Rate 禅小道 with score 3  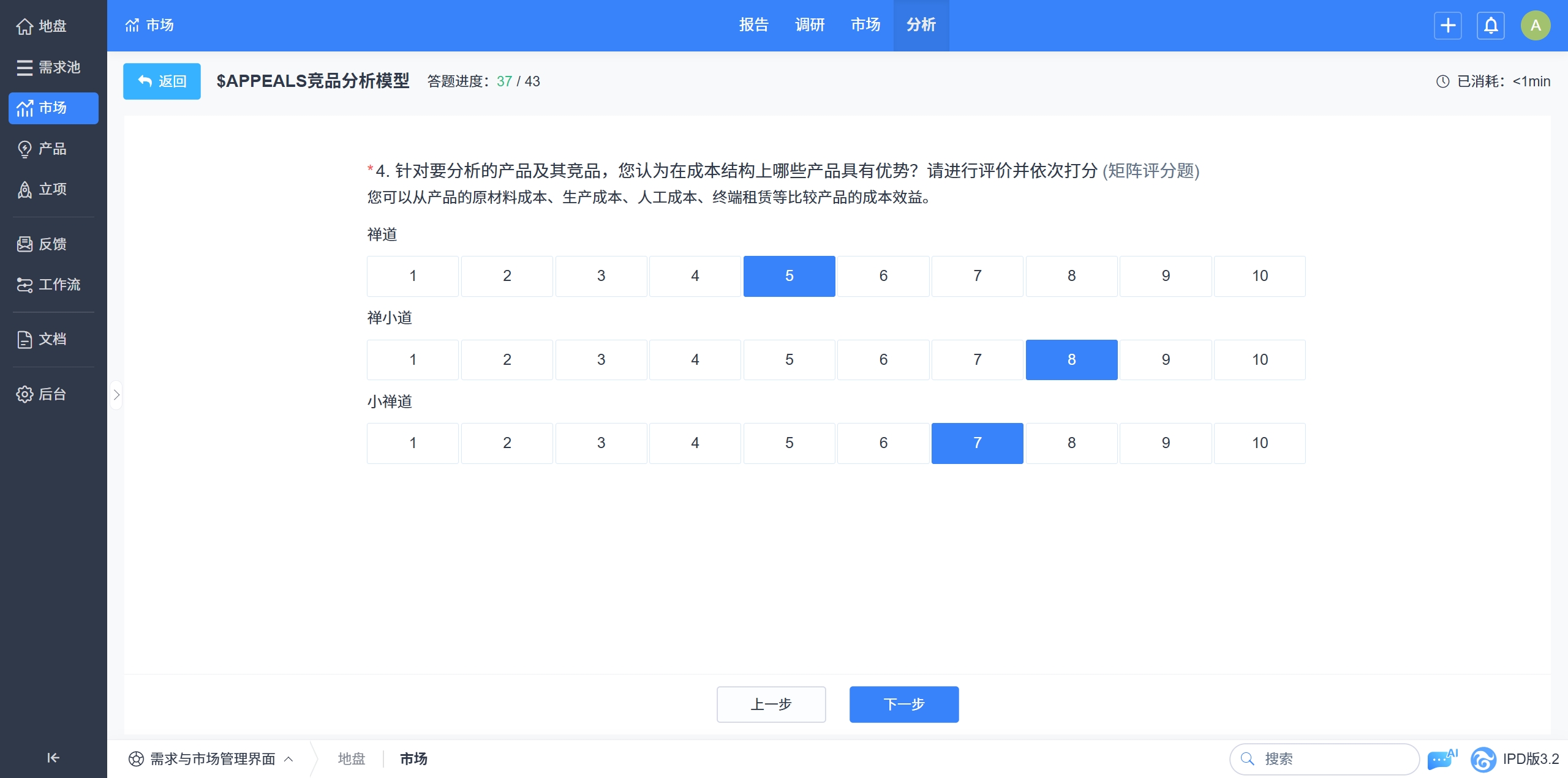point(600,360)
